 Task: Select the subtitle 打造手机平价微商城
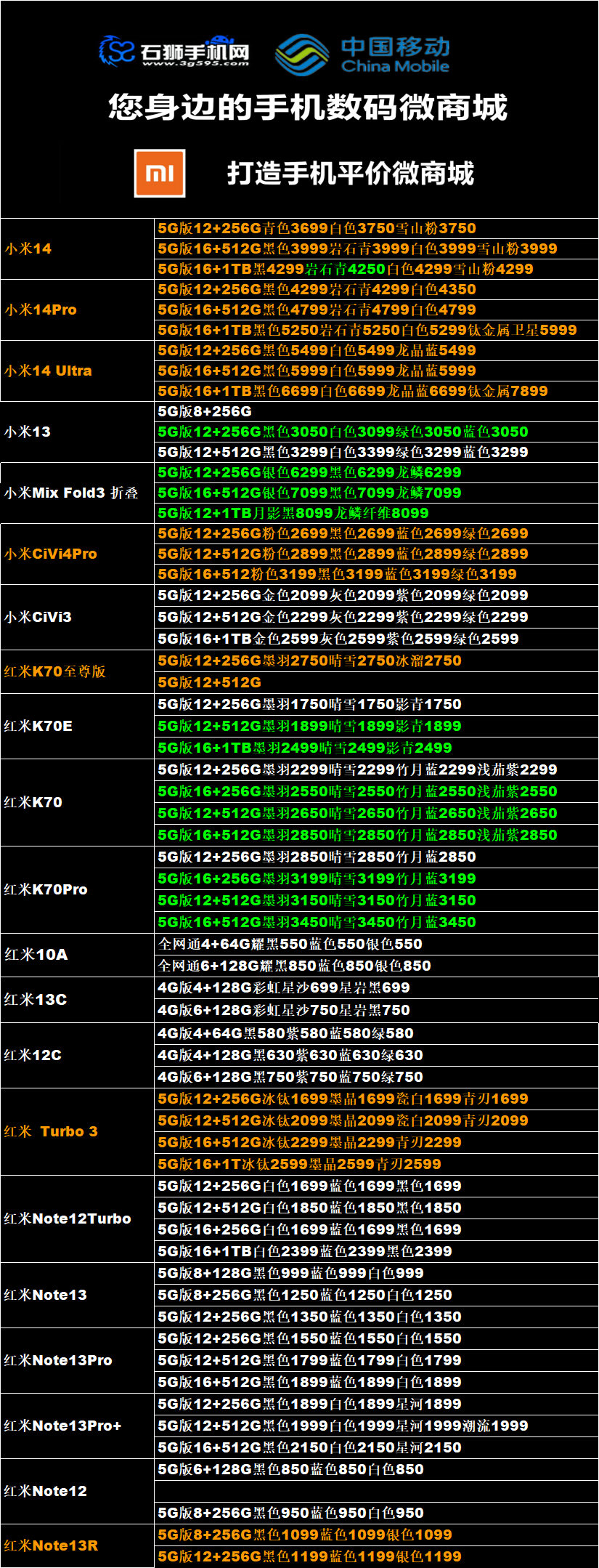pos(351,174)
